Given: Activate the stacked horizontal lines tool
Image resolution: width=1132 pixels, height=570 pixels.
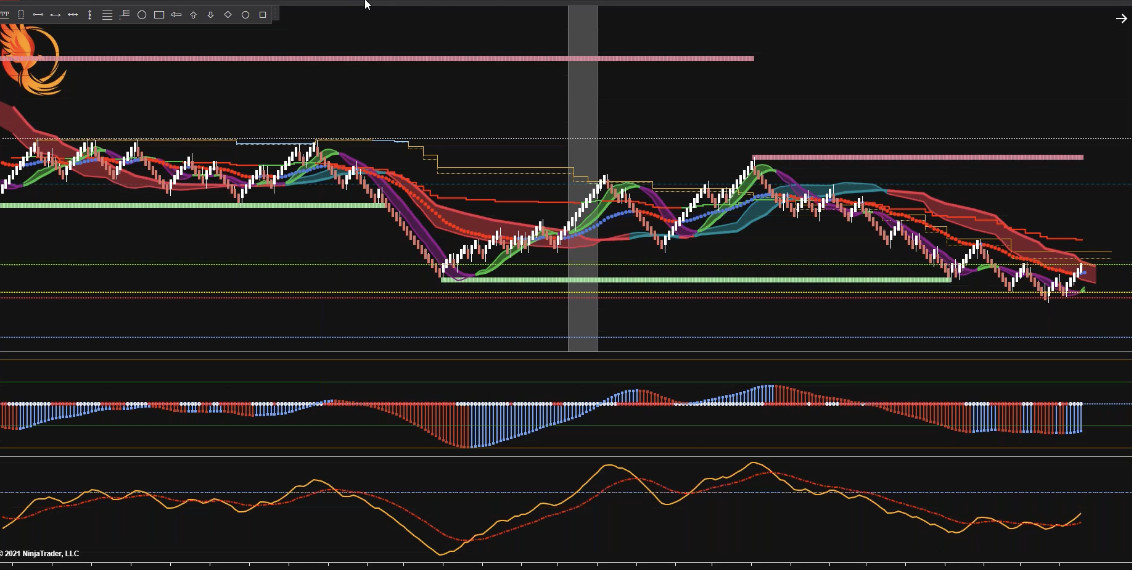Looking at the screenshot, I should tap(107, 15).
